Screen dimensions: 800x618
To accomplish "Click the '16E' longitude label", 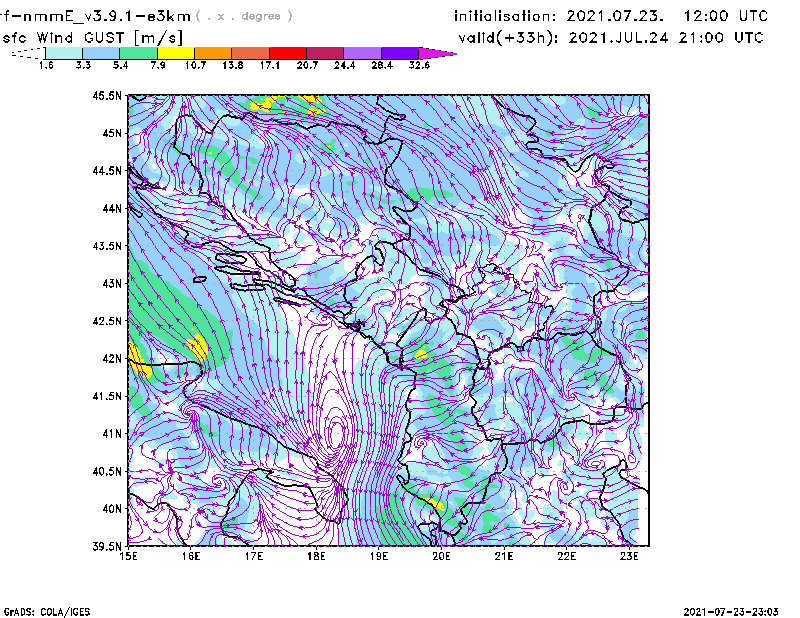I will click(x=191, y=556).
